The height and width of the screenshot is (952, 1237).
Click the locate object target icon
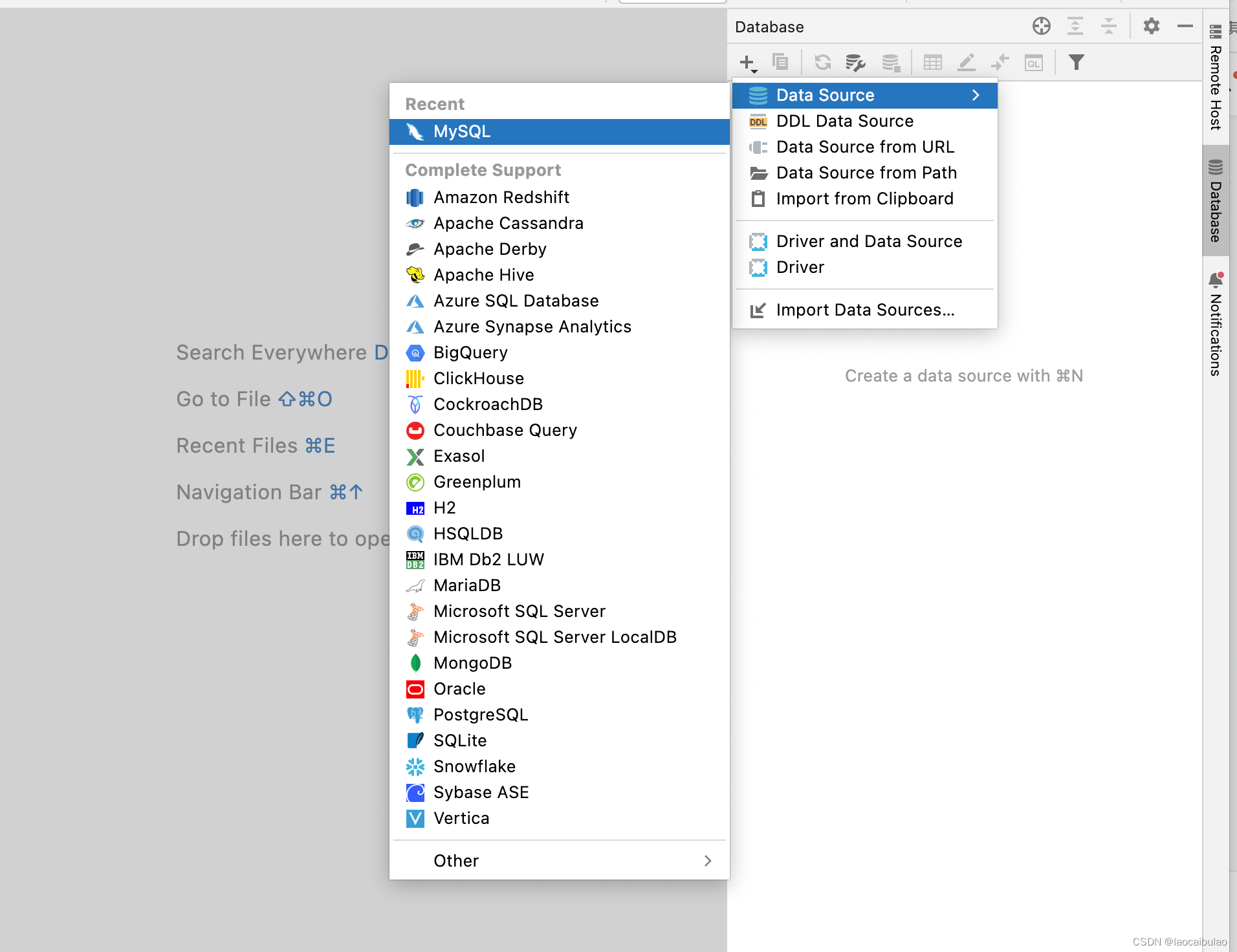pyautogui.click(x=1041, y=27)
